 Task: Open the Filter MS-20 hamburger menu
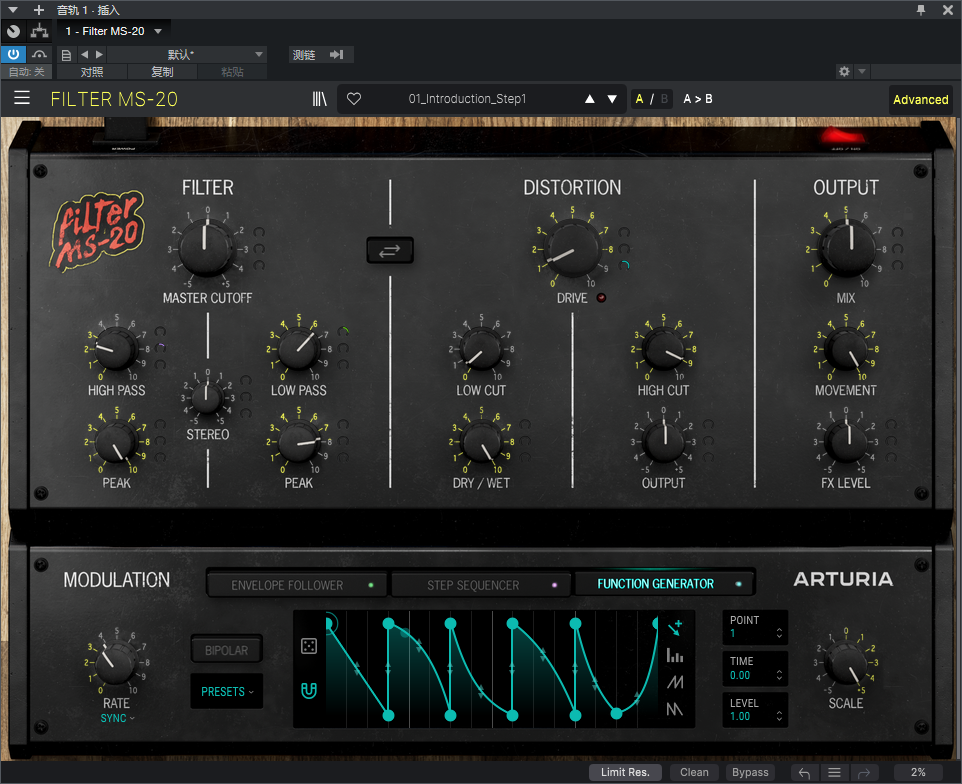22,98
